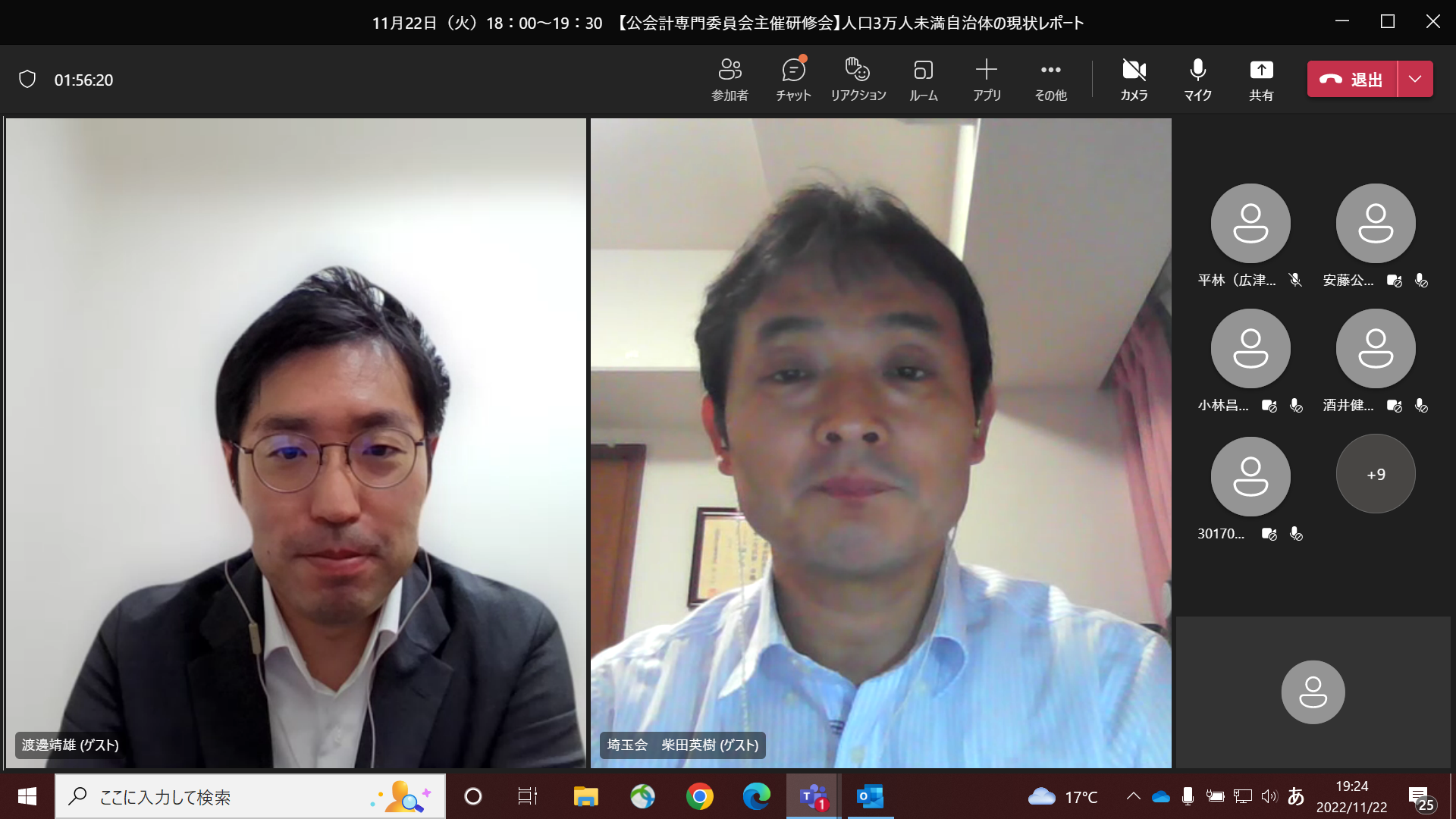Open File Explorer from taskbar

[585, 796]
